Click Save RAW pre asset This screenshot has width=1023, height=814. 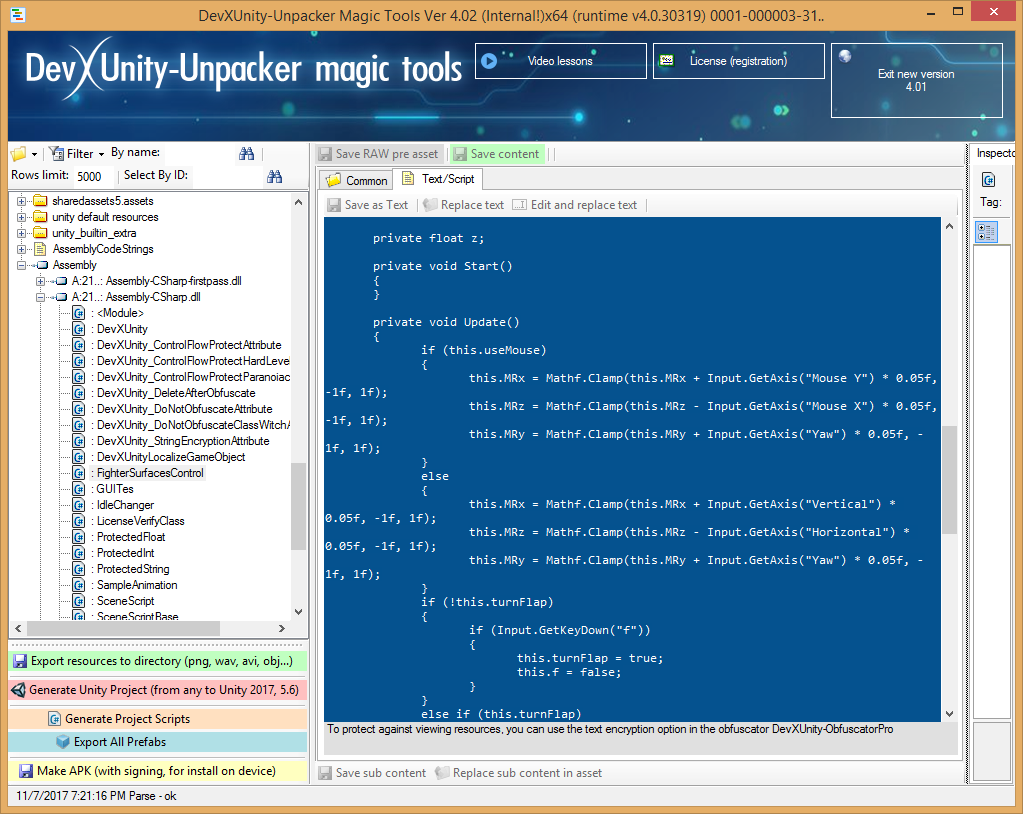[378, 154]
